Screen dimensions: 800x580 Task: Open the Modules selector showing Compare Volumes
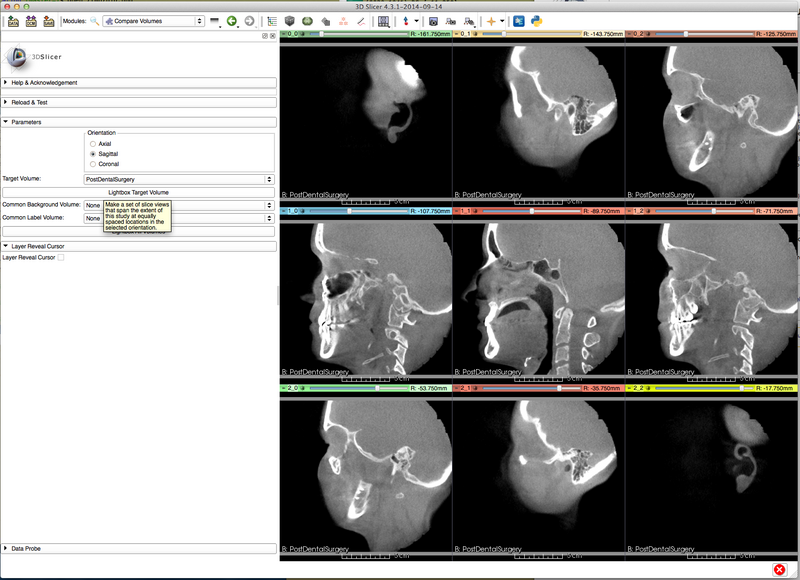pos(154,20)
